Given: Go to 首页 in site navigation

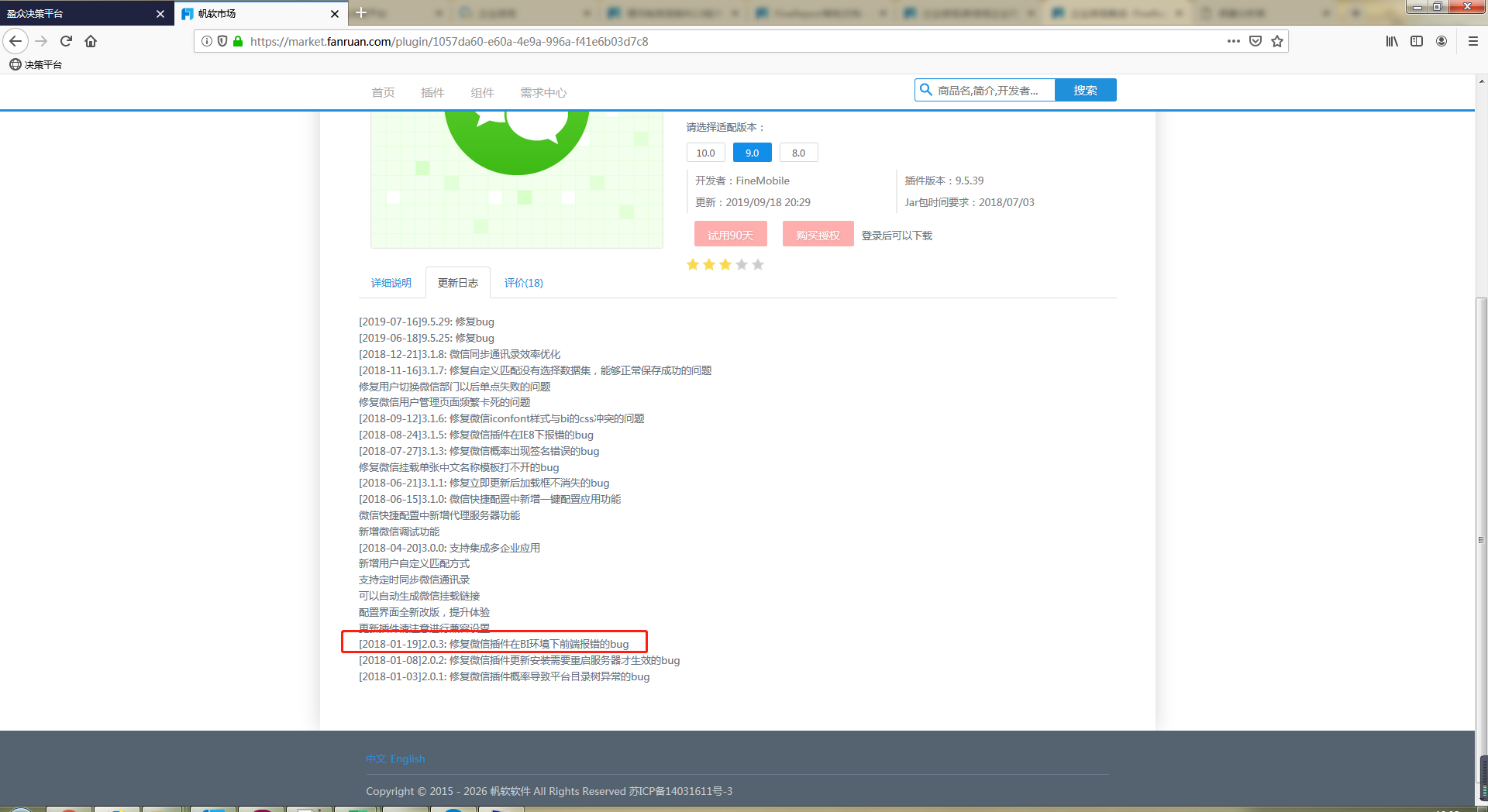Looking at the screenshot, I should pos(383,92).
